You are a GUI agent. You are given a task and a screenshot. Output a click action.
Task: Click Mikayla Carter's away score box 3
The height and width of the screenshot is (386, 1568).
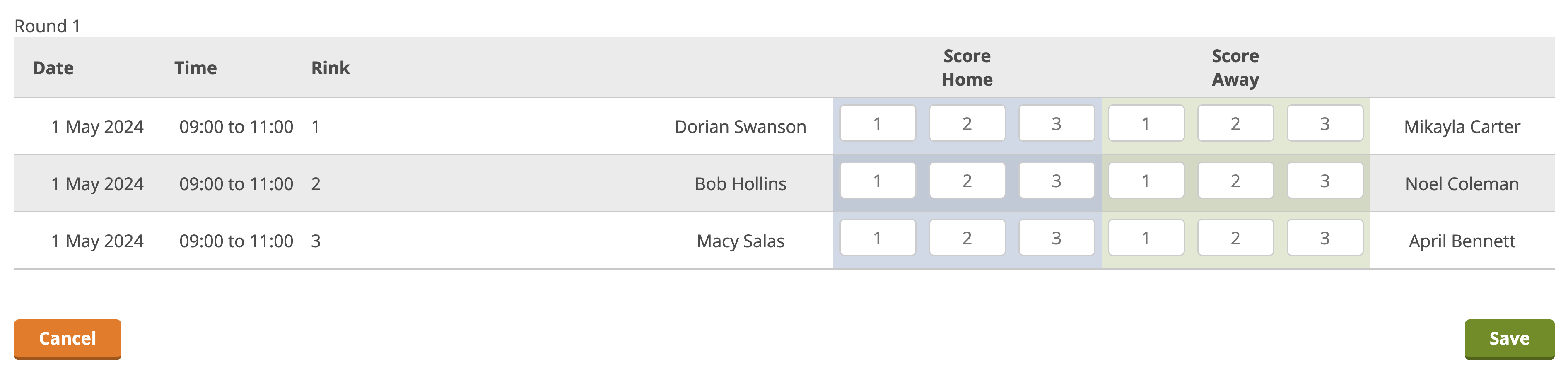[x=1325, y=123]
